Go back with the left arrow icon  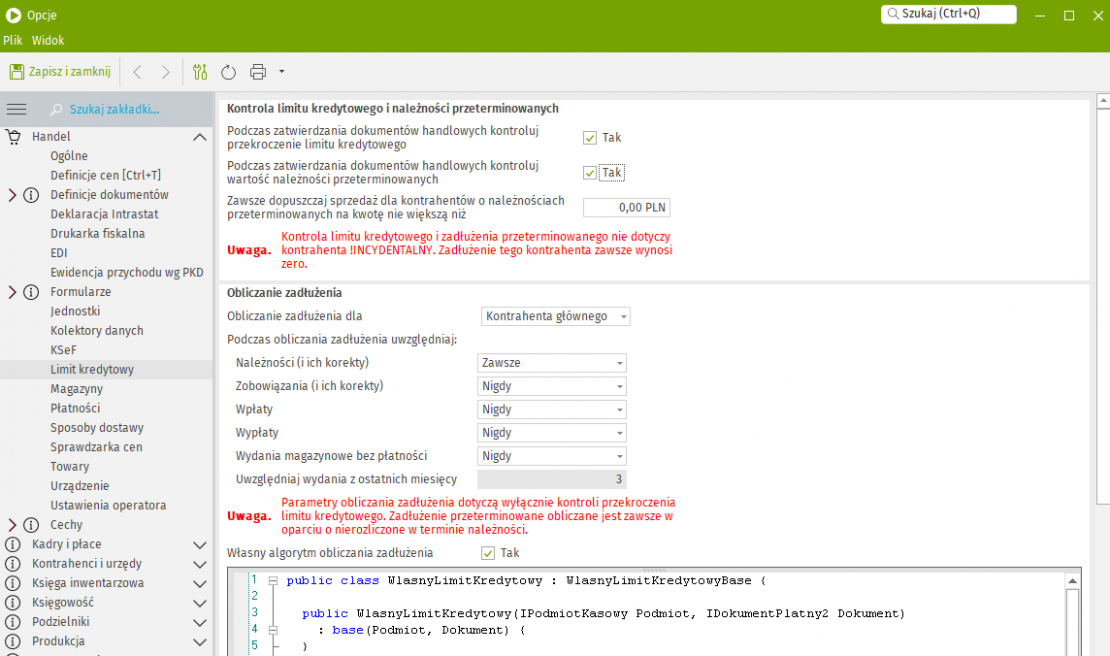(137, 72)
